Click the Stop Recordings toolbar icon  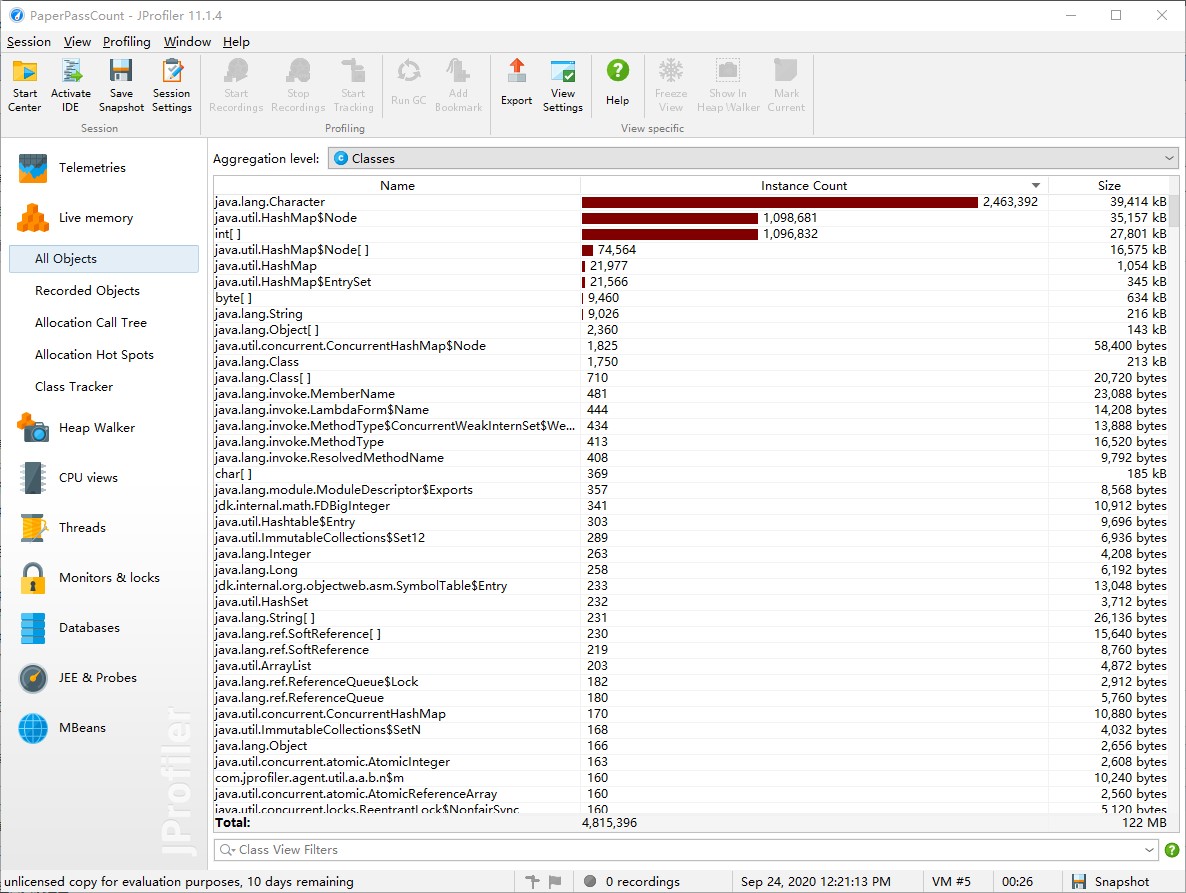tap(298, 71)
